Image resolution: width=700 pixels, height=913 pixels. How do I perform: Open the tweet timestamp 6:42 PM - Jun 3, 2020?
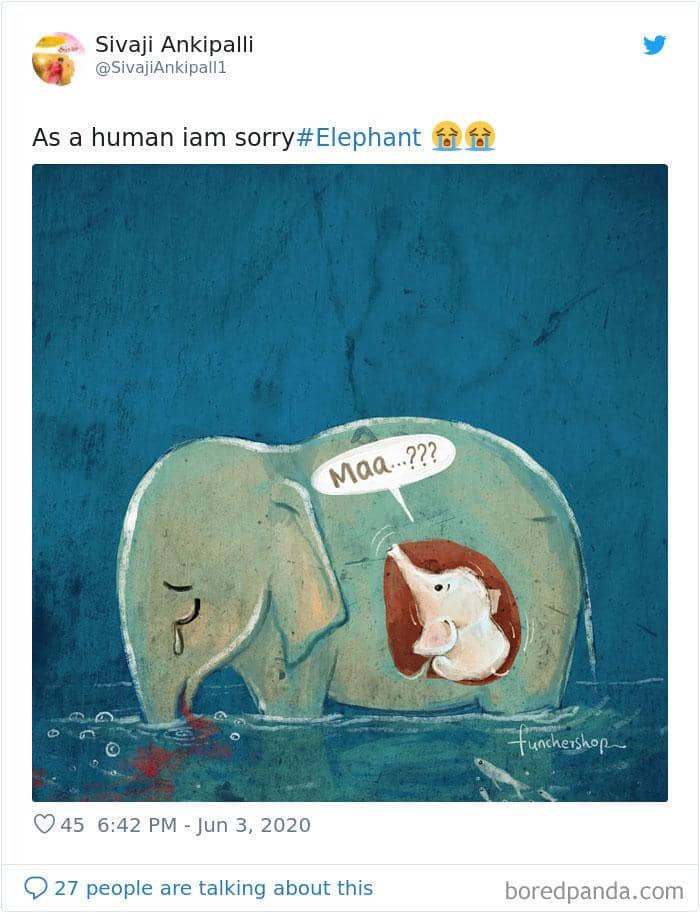[x=204, y=825]
